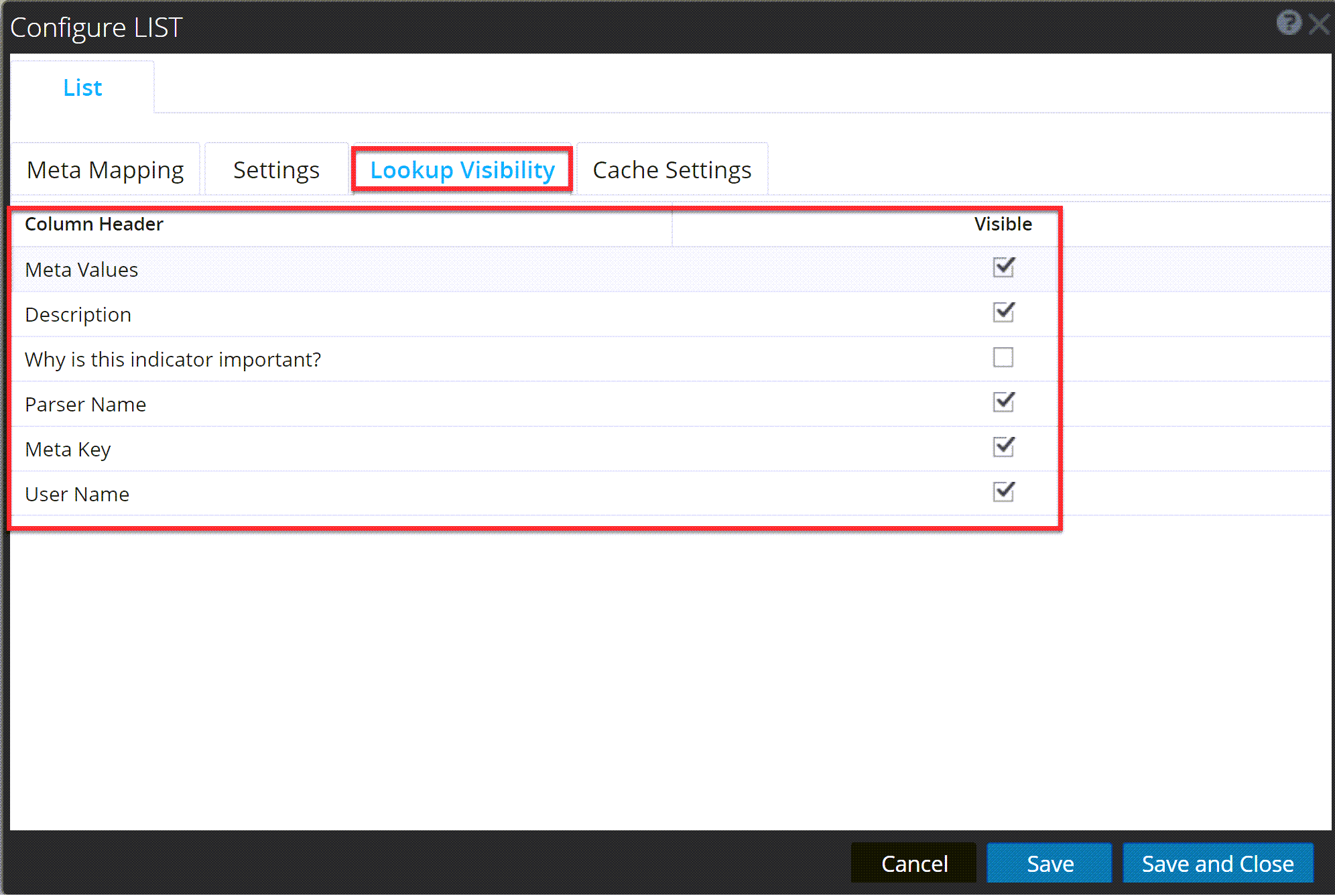Uncheck Description visible checkbox
The width and height of the screenshot is (1335, 896).
(x=1003, y=312)
